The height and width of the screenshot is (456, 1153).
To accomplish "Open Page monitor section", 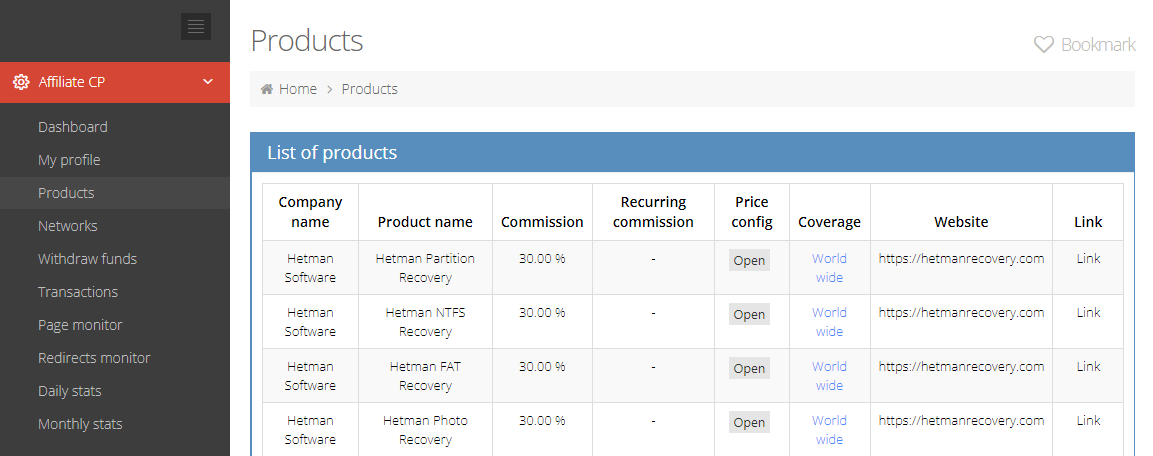I will 80,325.
